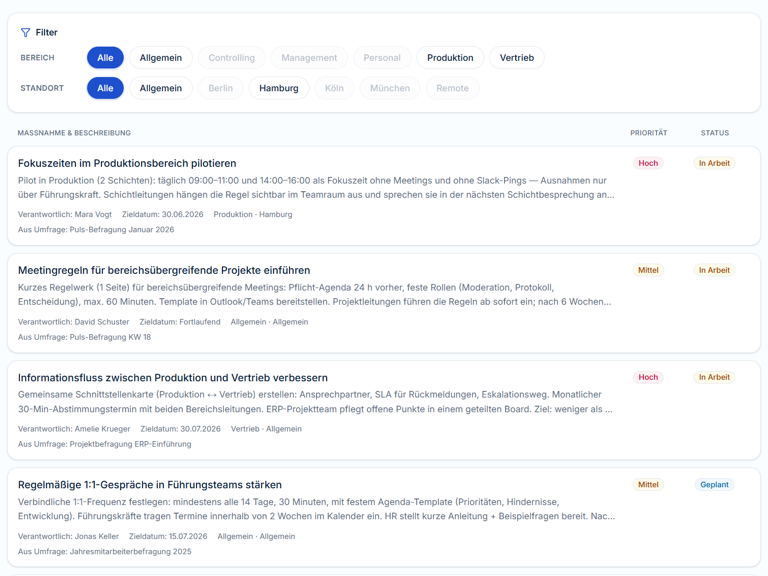Click 'Verantwortlich: David Schuster'
Image resolution: width=768 pixels, height=576 pixels.
pyautogui.click(x=73, y=322)
